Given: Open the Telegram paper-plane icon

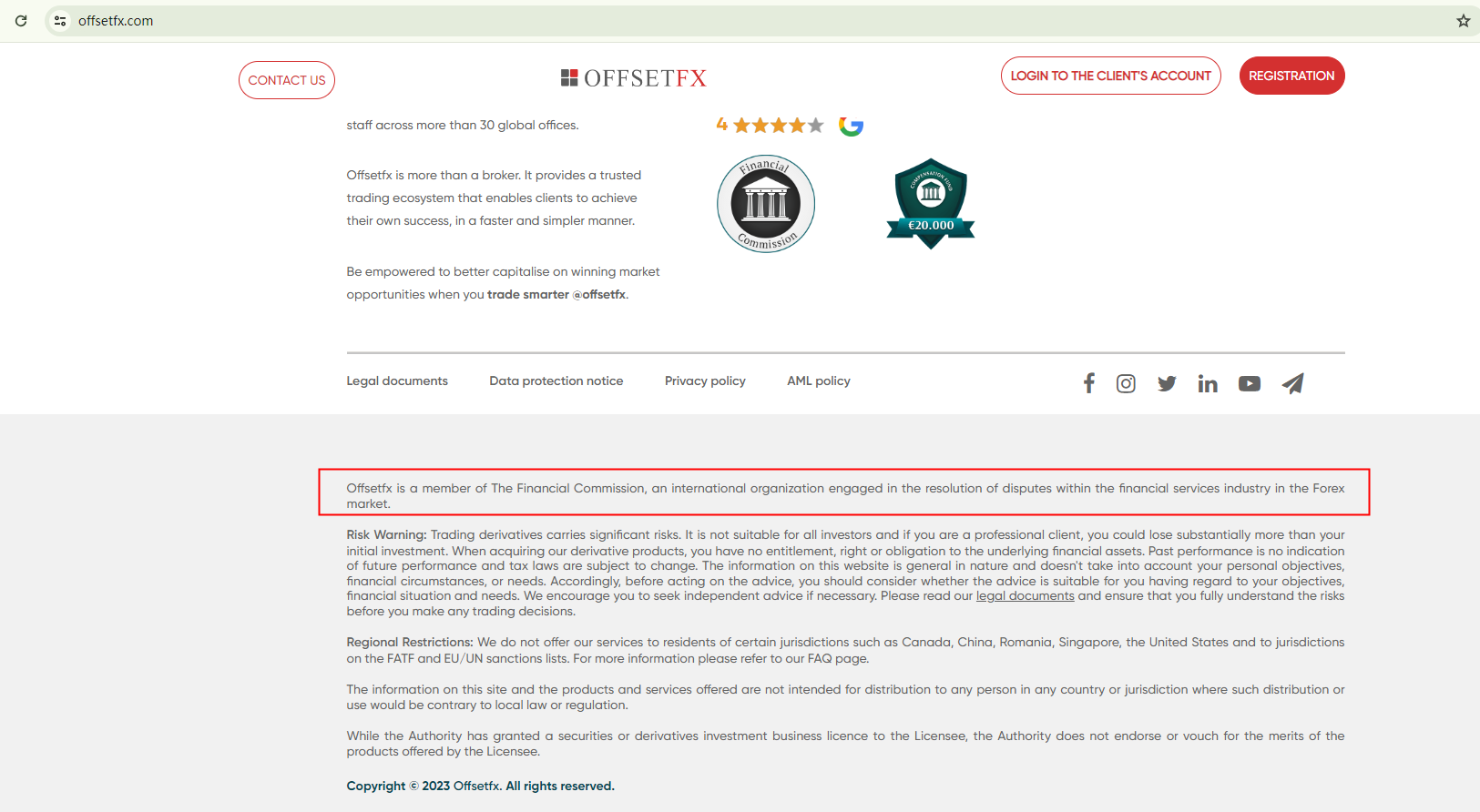Looking at the screenshot, I should pyautogui.click(x=1293, y=384).
